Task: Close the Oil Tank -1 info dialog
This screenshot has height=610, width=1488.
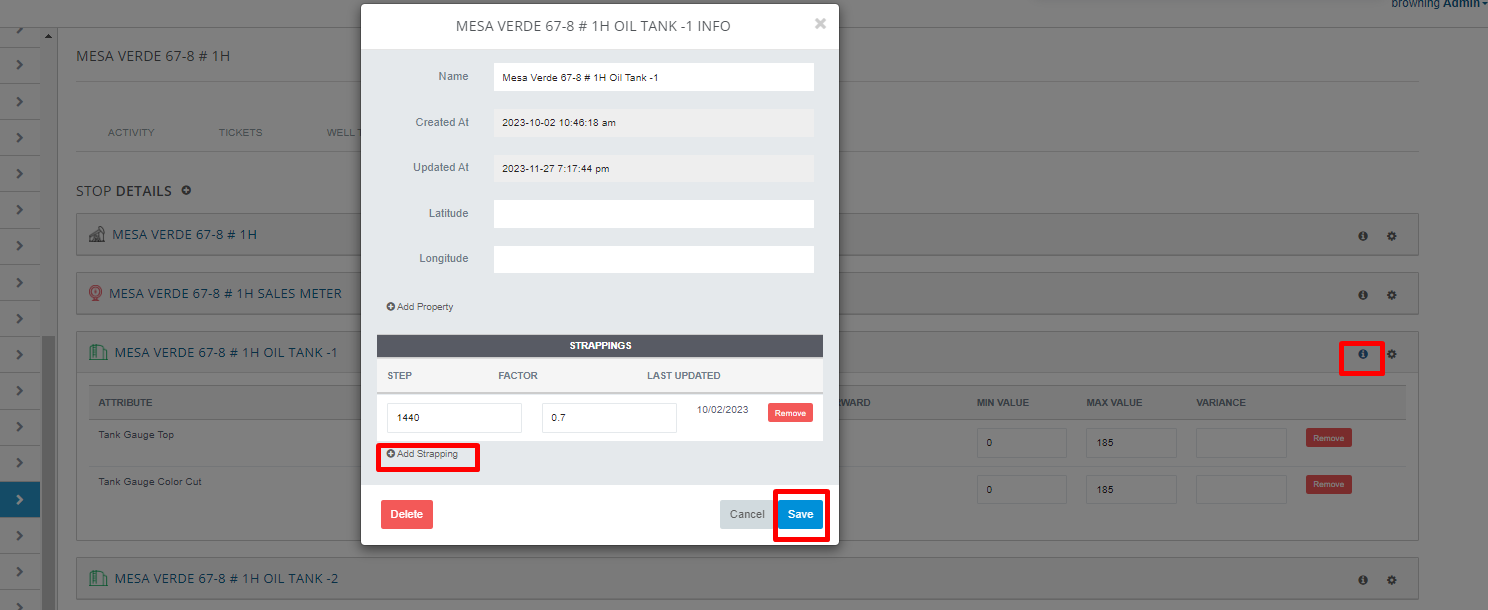Action: pyautogui.click(x=820, y=23)
